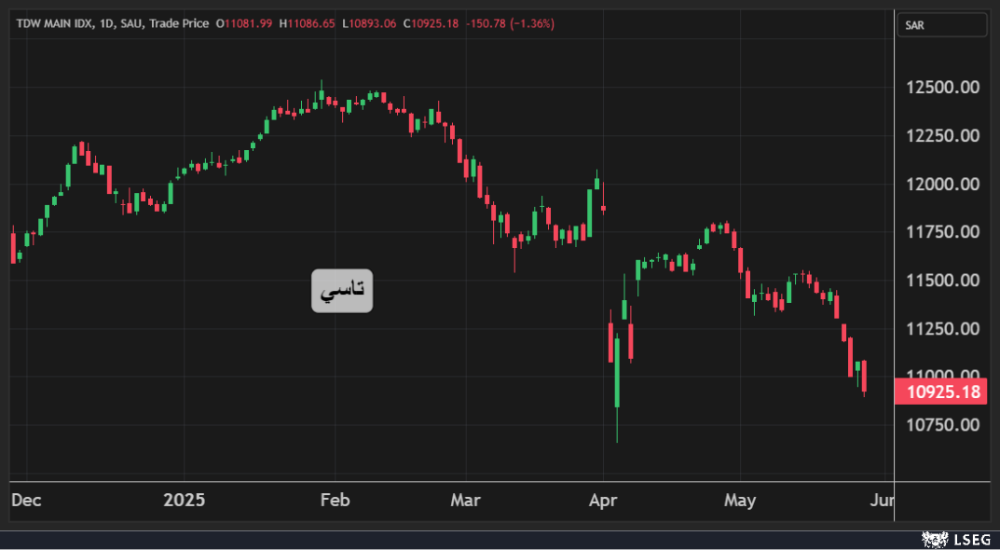Viewport: 1000px width, 550px height.
Task: Open the SAR currency selector
Action: 942,25
